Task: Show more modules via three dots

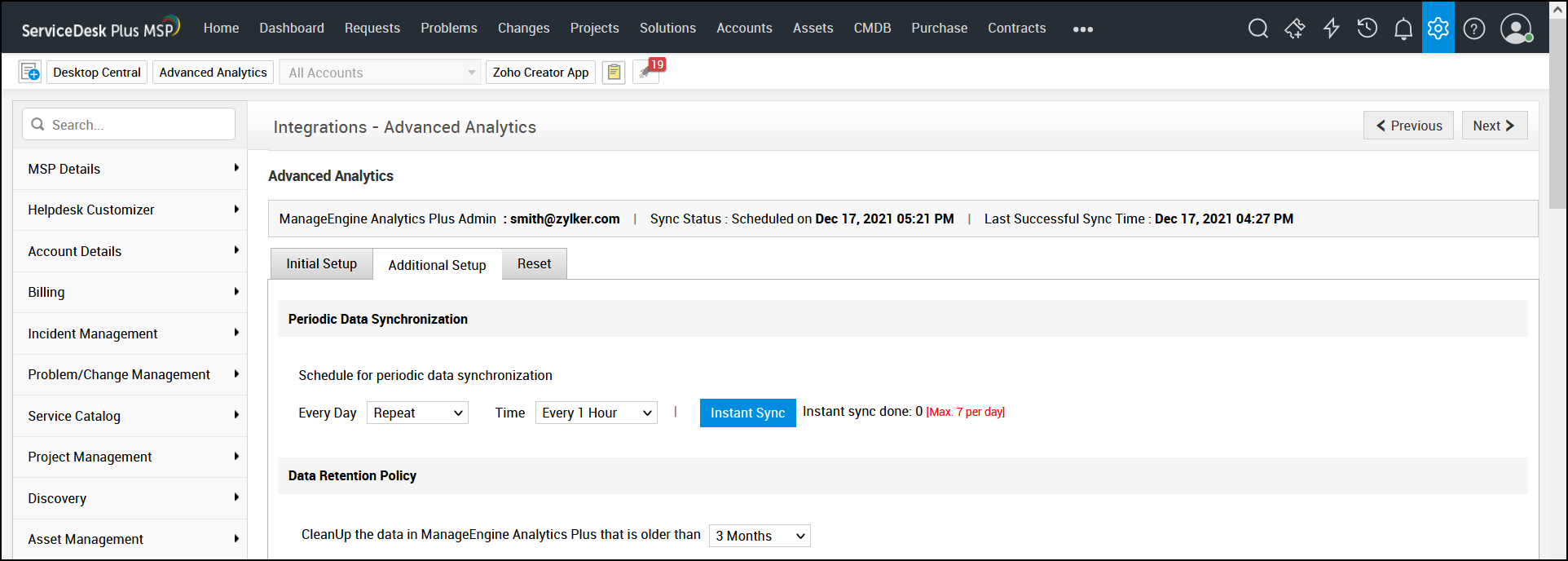Action: click(1082, 29)
